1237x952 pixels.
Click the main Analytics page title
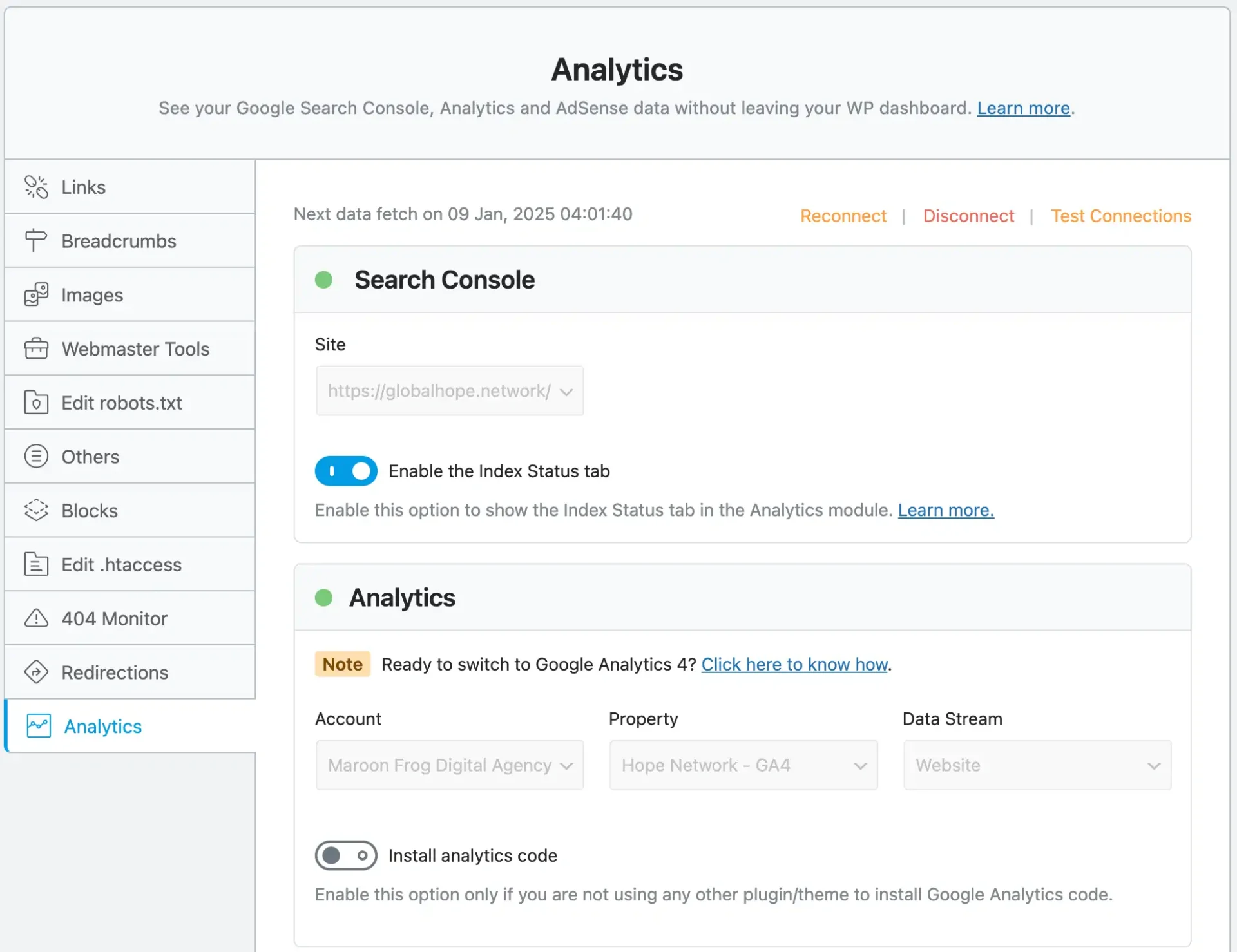[617, 70]
